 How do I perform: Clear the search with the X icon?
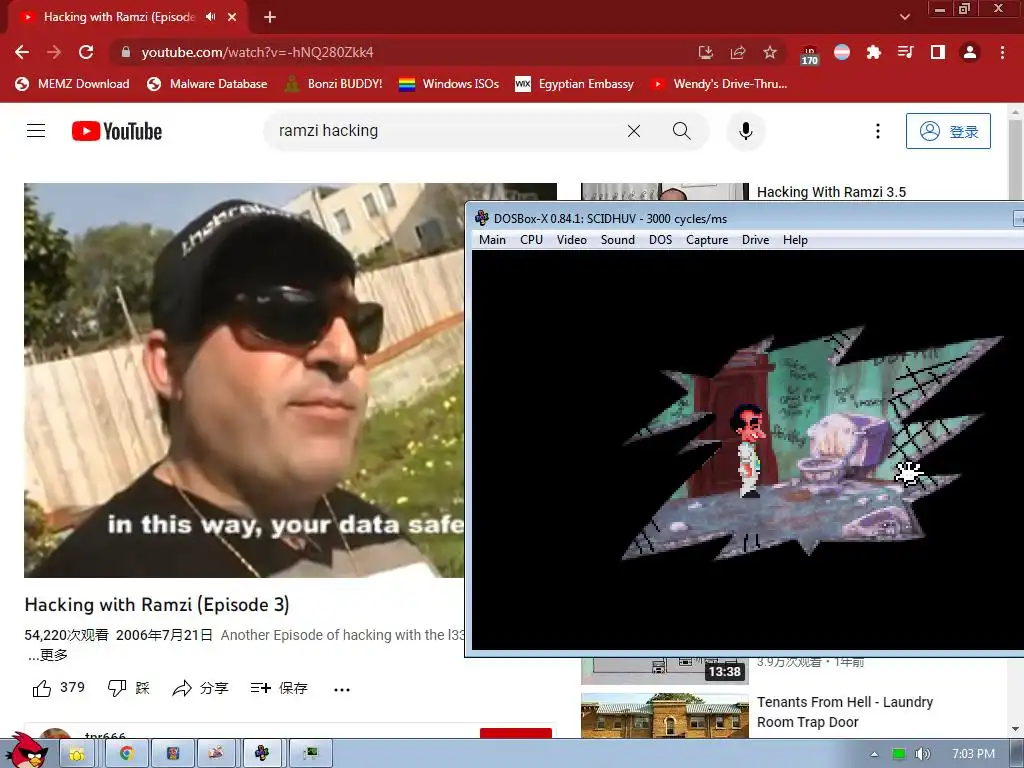click(x=633, y=131)
